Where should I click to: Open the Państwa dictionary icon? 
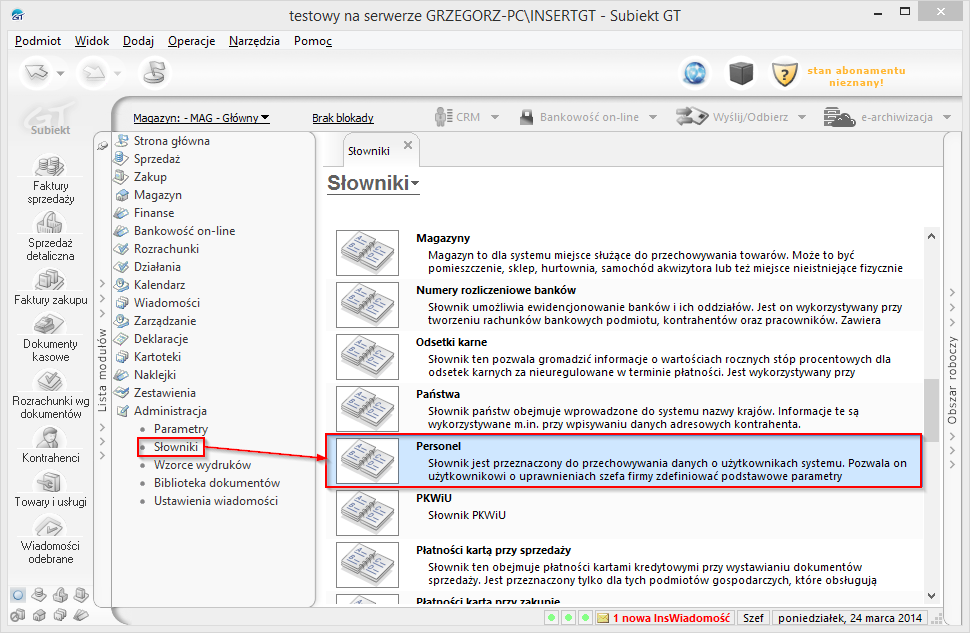pyautogui.click(x=367, y=408)
